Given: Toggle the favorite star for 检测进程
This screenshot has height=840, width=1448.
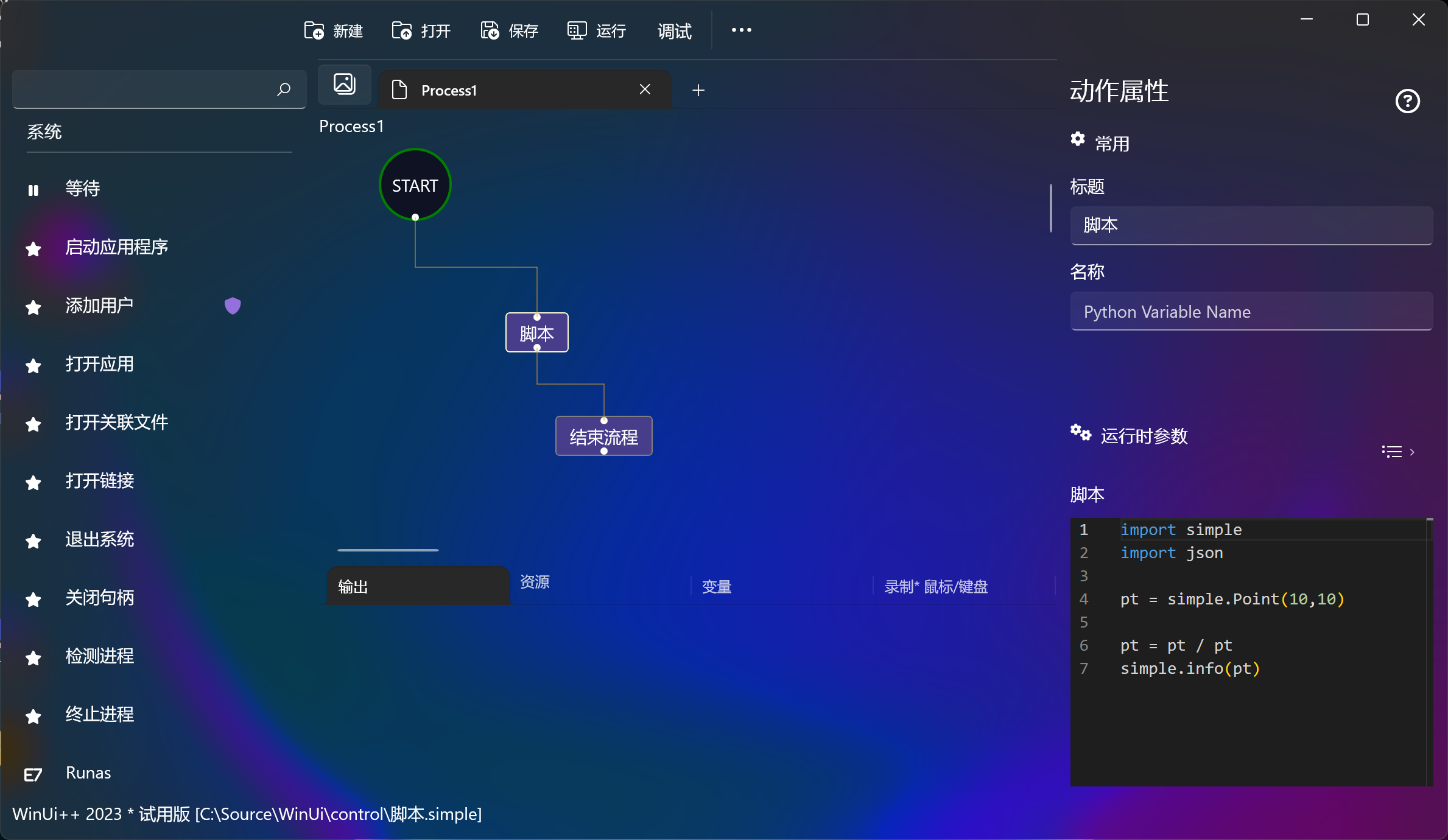Looking at the screenshot, I should (32, 658).
